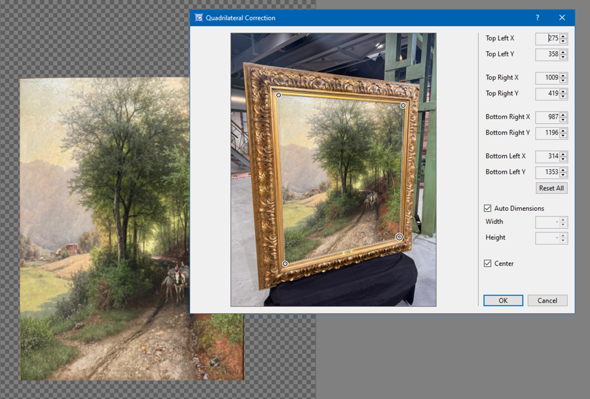Decrease the Bottom Right Y stepper value
This screenshot has width=590, height=399.
point(563,135)
